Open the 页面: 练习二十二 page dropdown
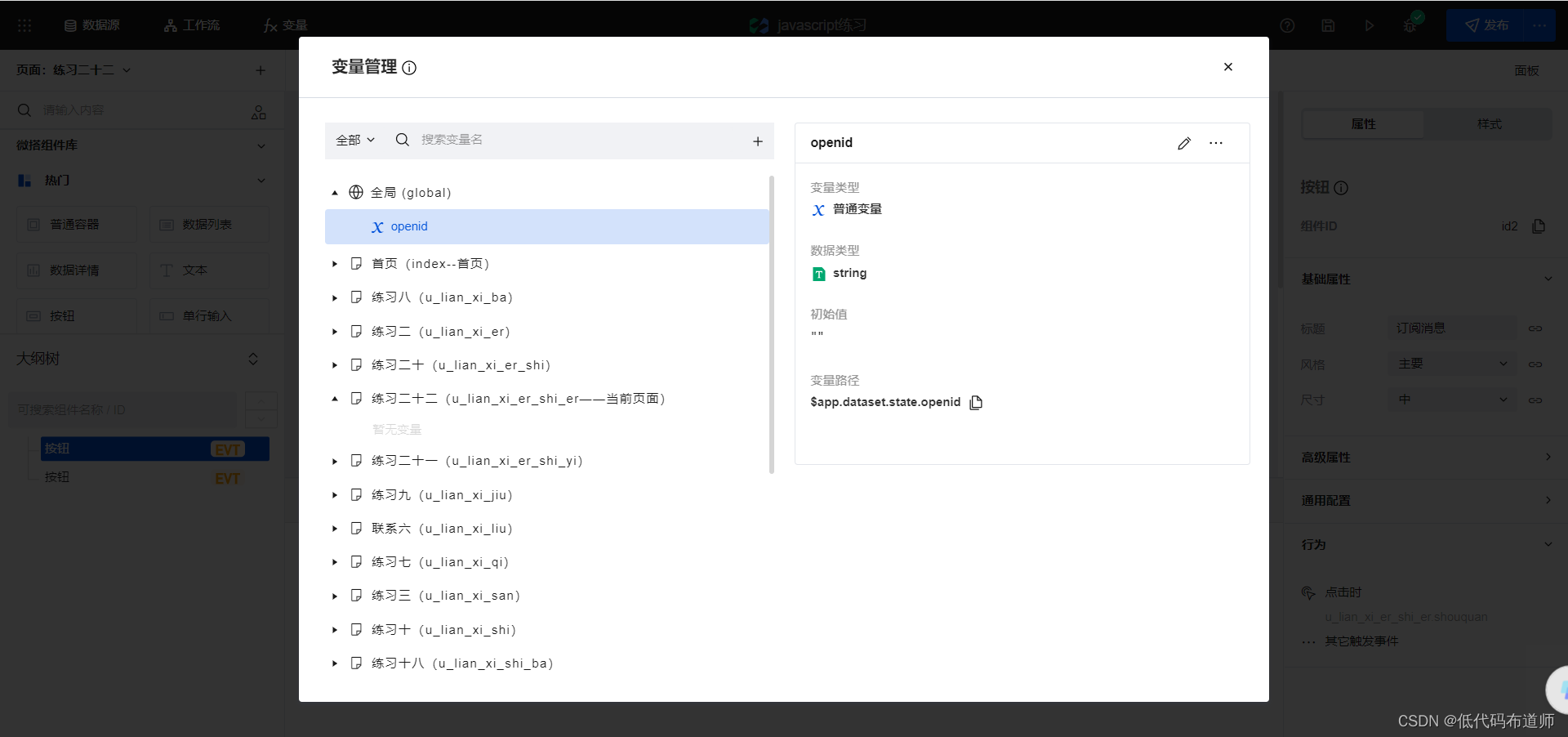This screenshot has width=1568, height=737. pos(73,70)
